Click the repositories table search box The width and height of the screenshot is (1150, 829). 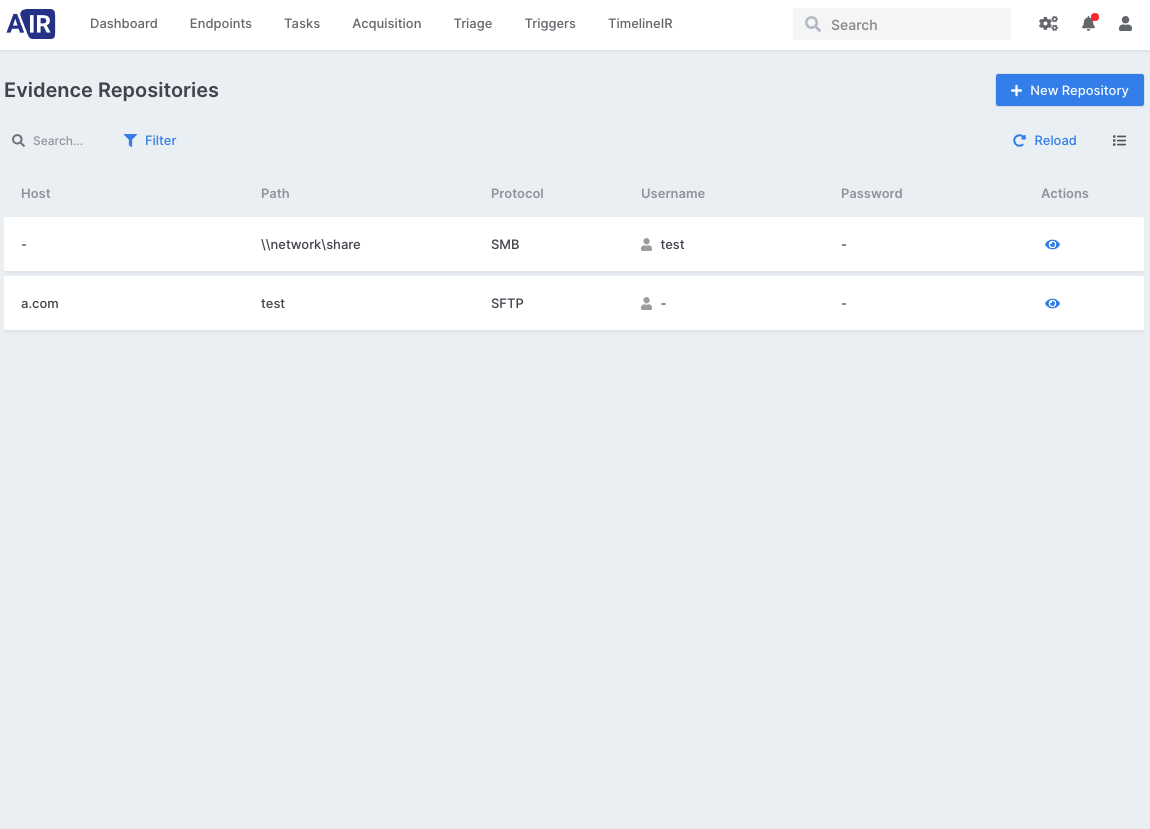coord(60,141)
